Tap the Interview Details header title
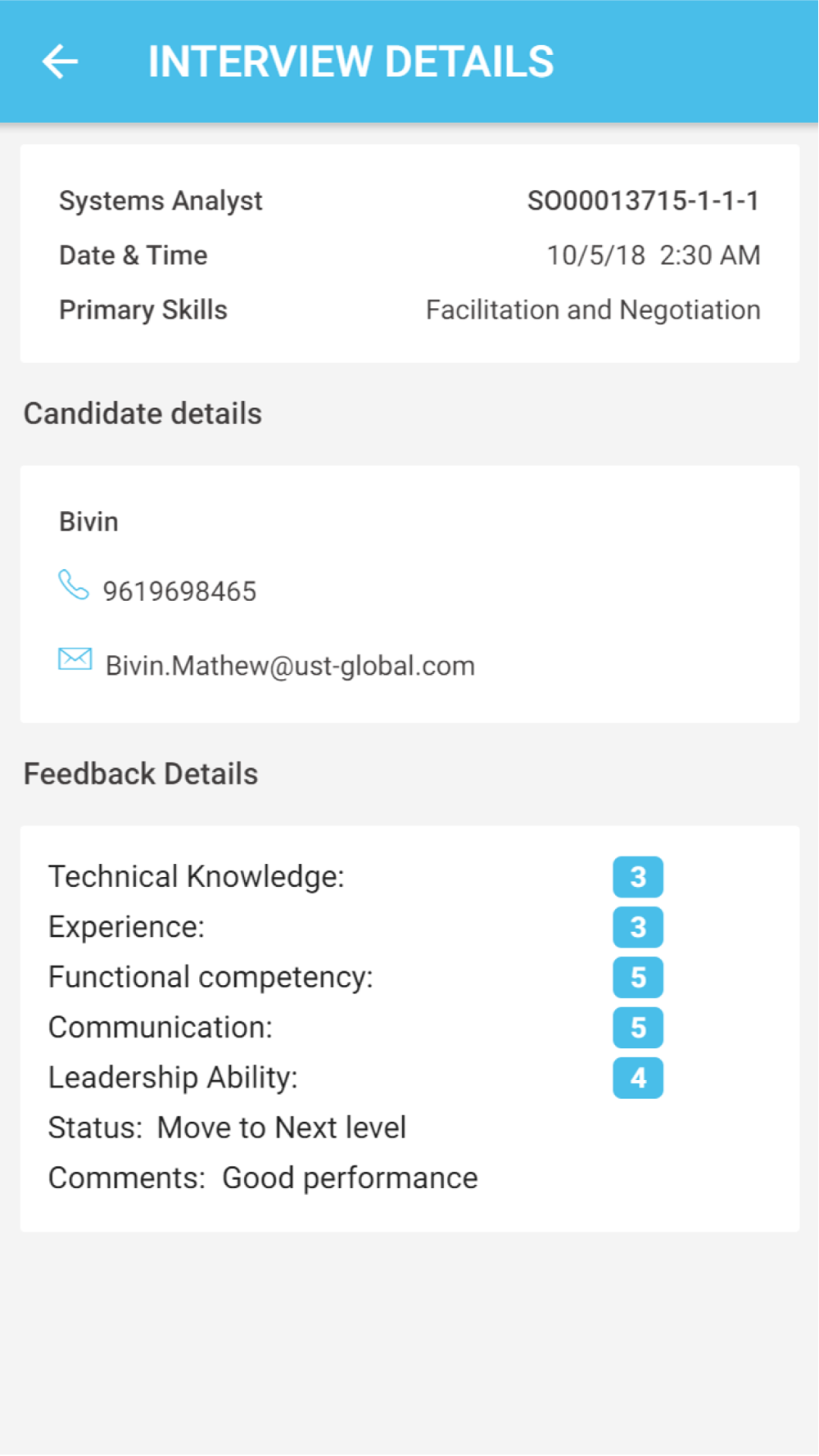This screenshot has height=1456, width=819. pos(351,61)
